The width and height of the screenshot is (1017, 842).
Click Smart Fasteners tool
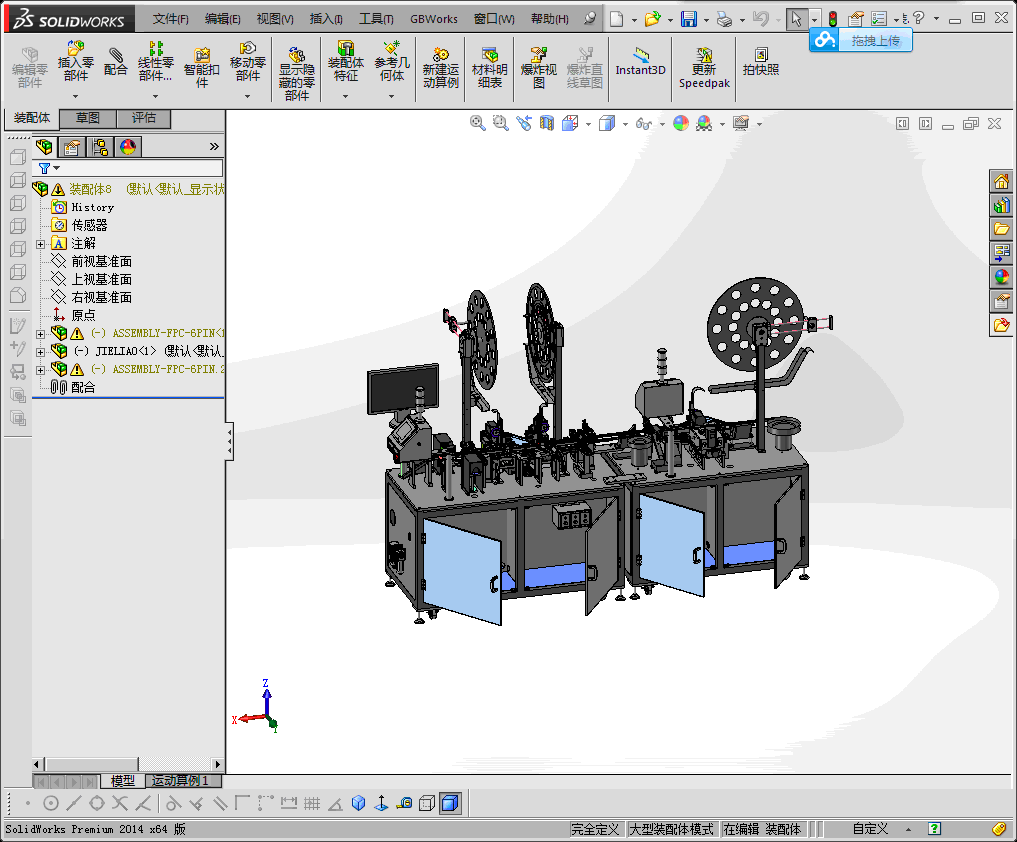[202, 67]
